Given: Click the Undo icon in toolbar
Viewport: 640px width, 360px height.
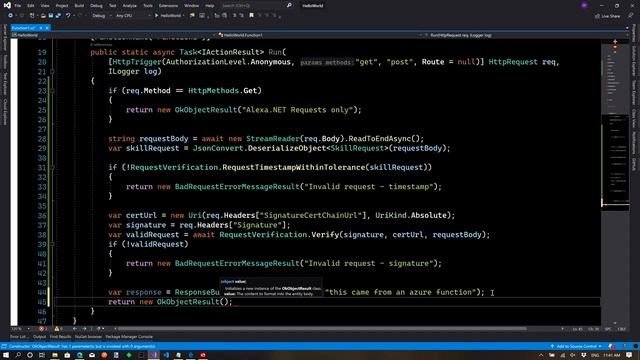Looking at the screenshot, I should (x=68, y=16).
